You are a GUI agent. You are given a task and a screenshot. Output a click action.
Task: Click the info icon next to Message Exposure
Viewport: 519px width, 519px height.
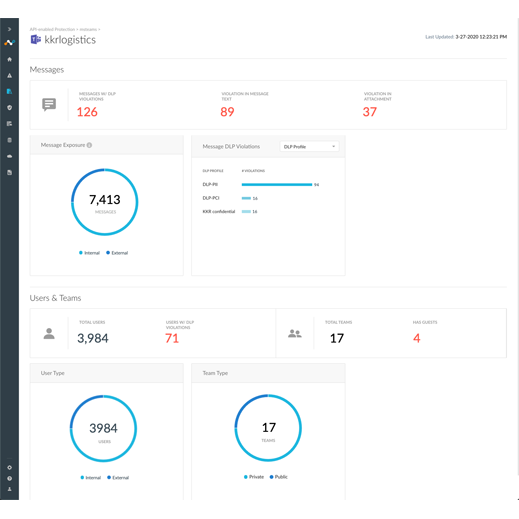[89, 145]
